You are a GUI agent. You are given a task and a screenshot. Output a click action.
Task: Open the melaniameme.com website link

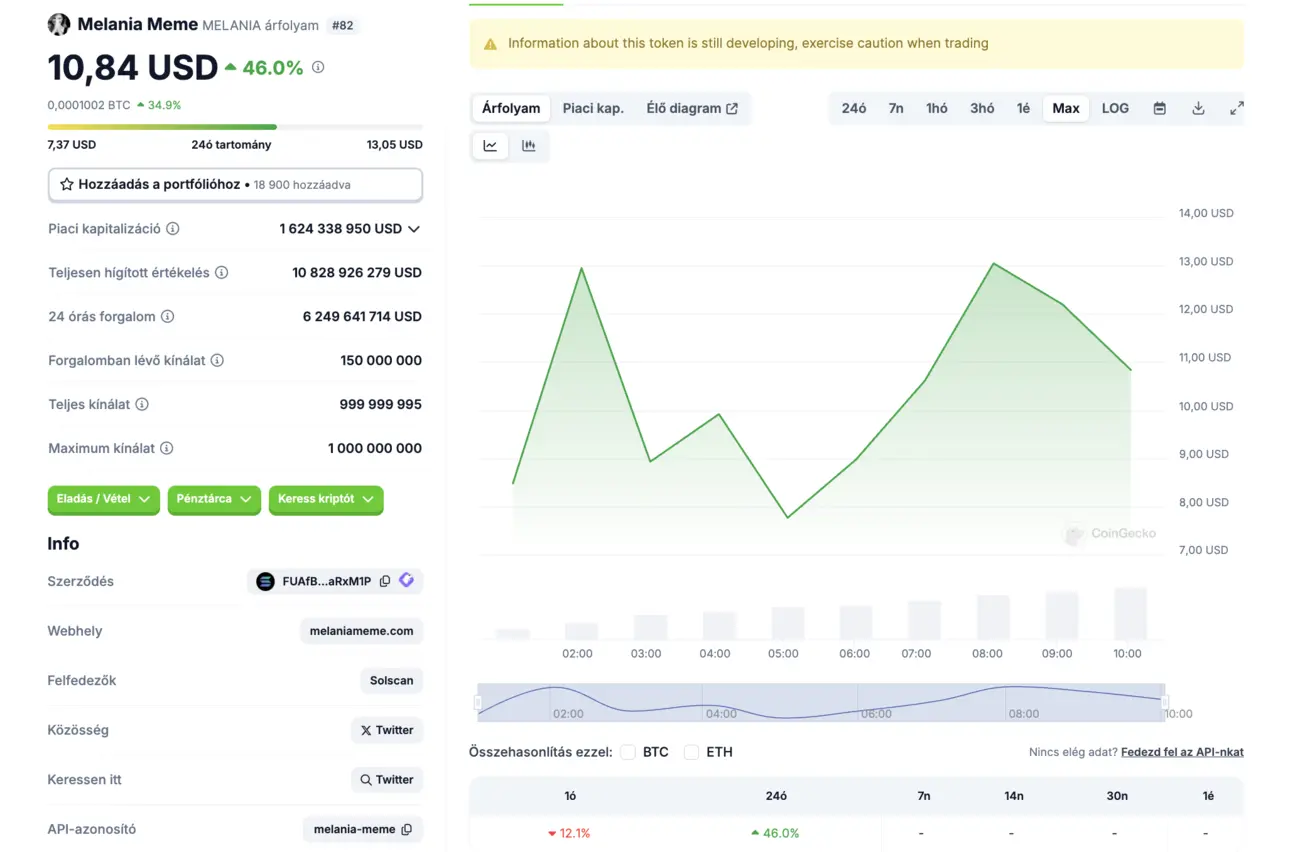[x=361, y=631]
